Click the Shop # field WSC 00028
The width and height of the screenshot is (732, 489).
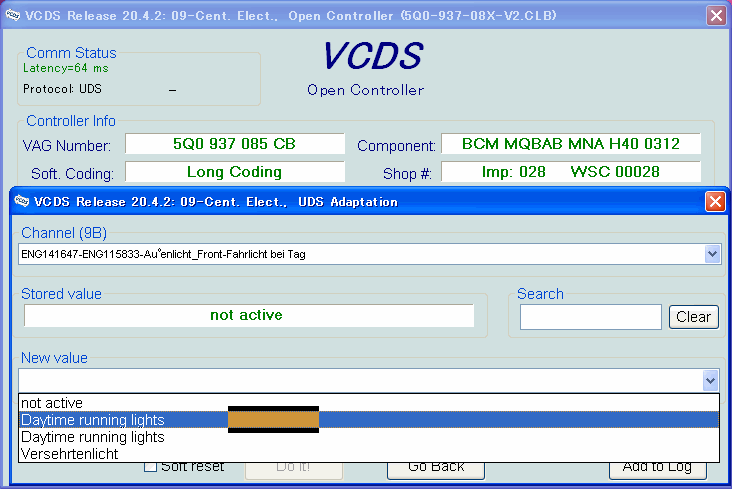[x=570, y=172]
